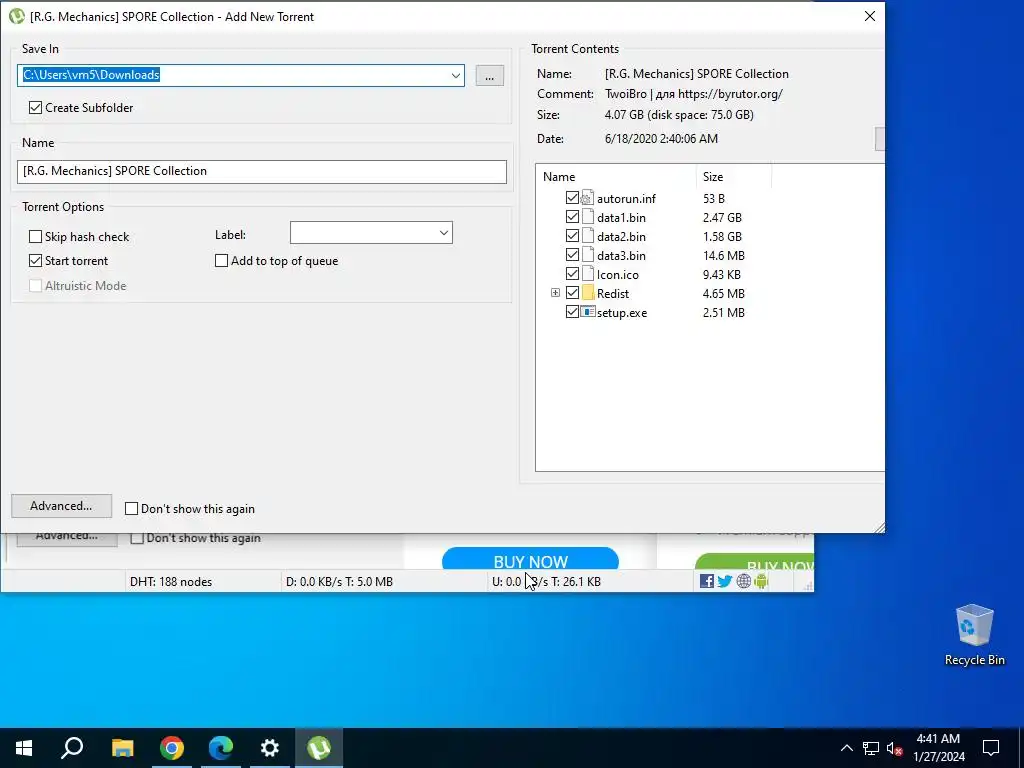Click the Redist folder icon
Viewport: 1024px width, 768px height.
point(587,293)
